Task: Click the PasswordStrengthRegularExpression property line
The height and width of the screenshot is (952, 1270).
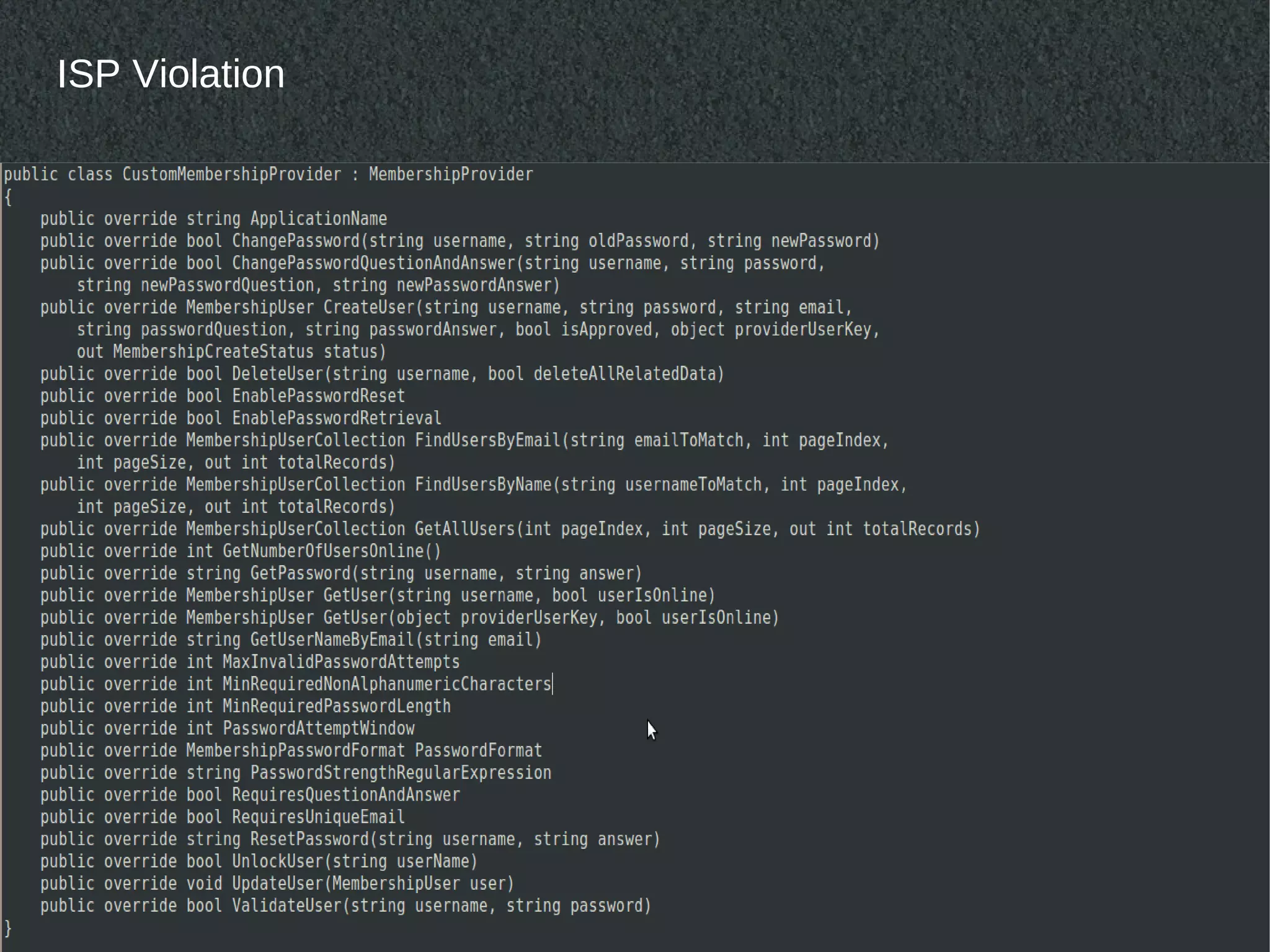Action: [296, 773]
